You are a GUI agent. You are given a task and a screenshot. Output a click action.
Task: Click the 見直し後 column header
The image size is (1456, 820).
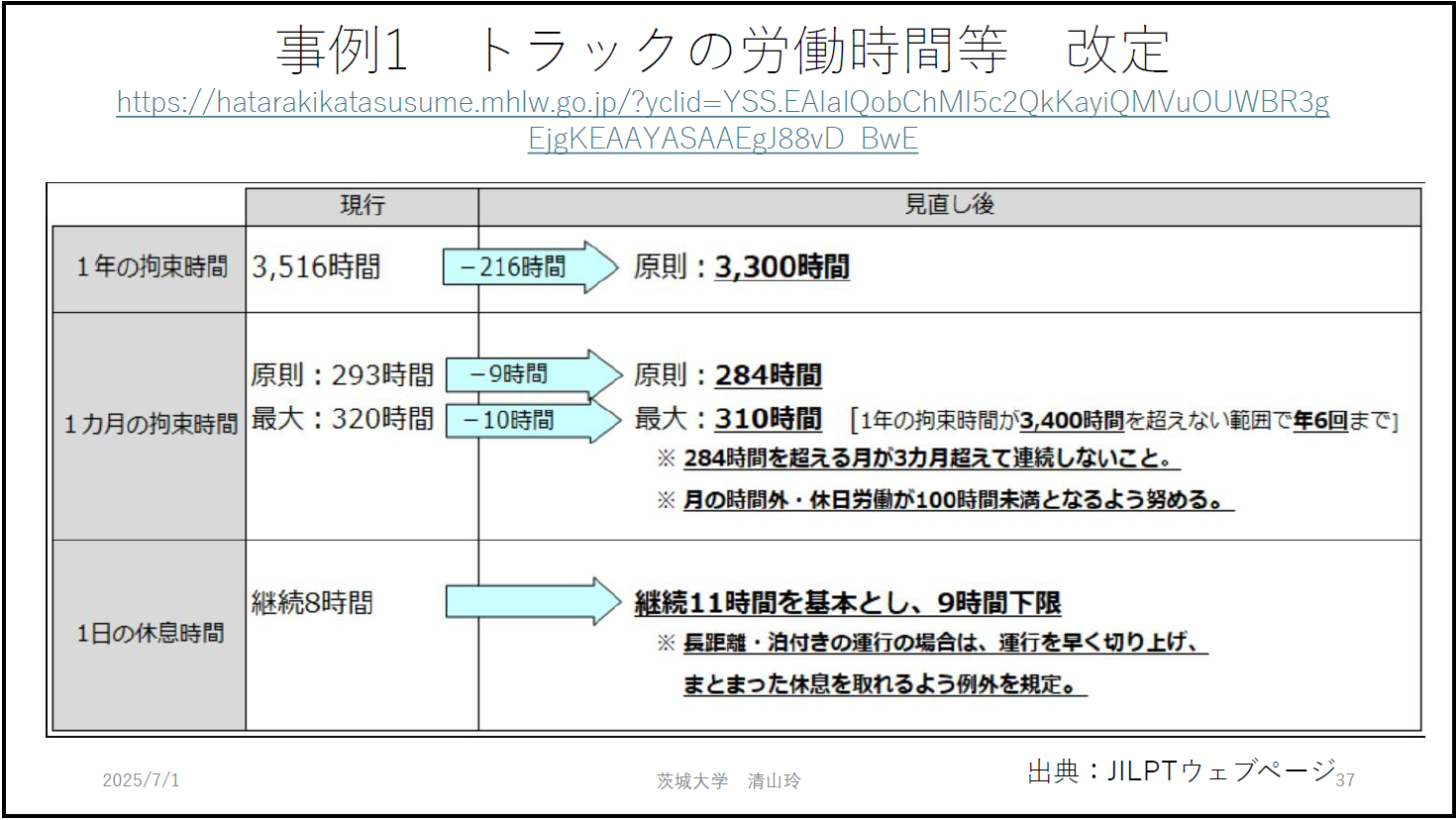(x=949, y=205)
